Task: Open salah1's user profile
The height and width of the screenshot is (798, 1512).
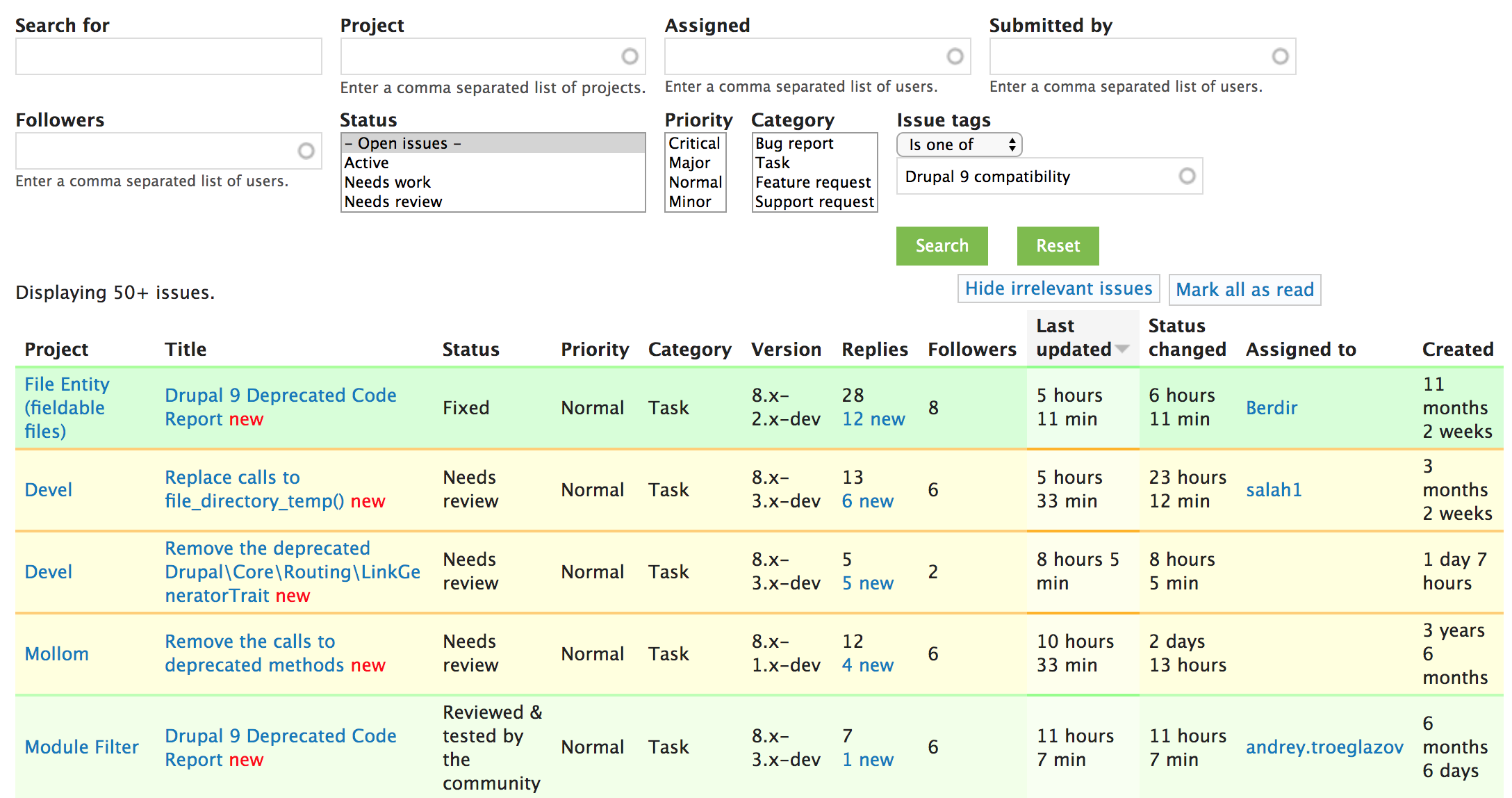Action: (x=1274, y=489)
